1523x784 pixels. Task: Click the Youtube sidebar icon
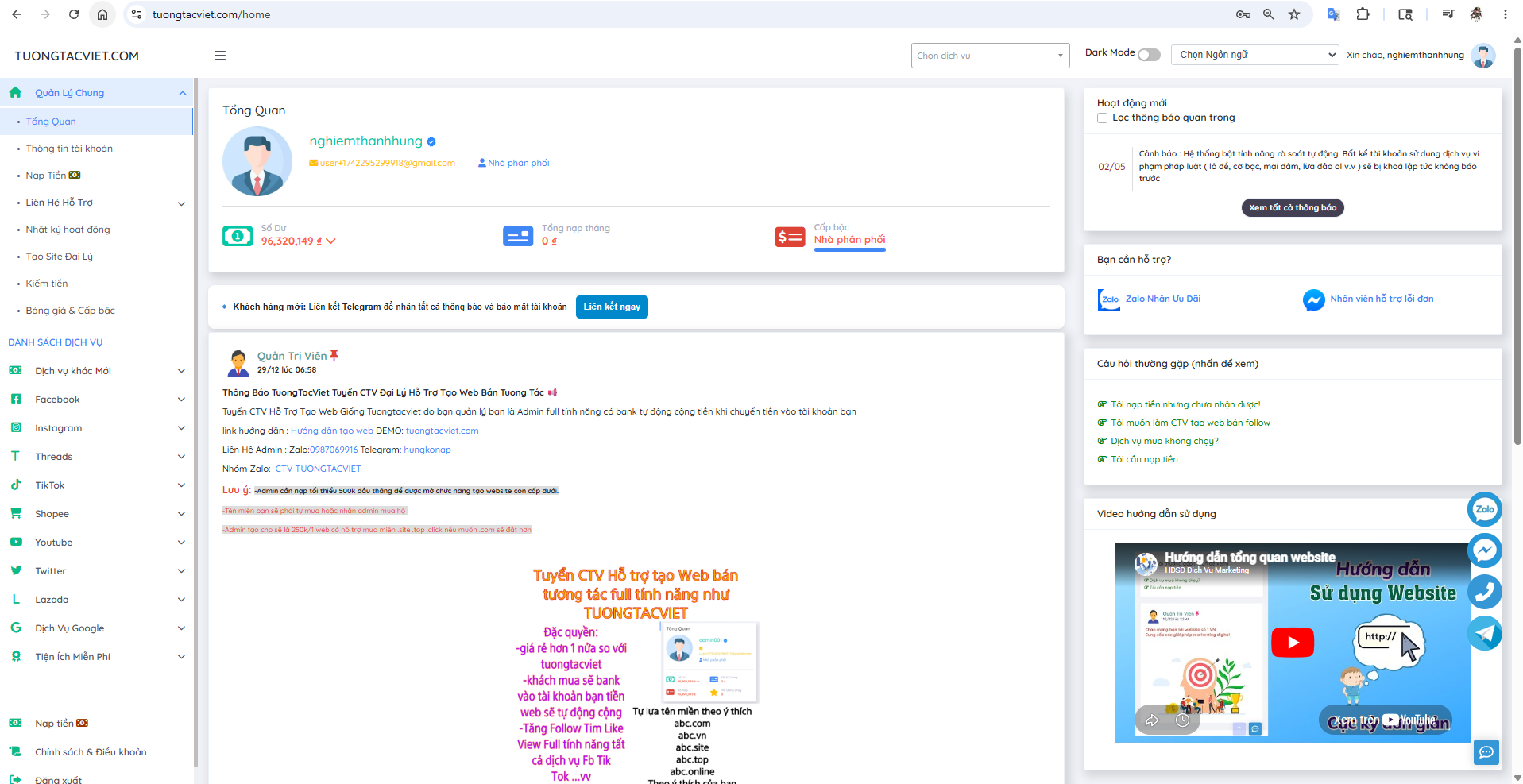pos(16,542)
